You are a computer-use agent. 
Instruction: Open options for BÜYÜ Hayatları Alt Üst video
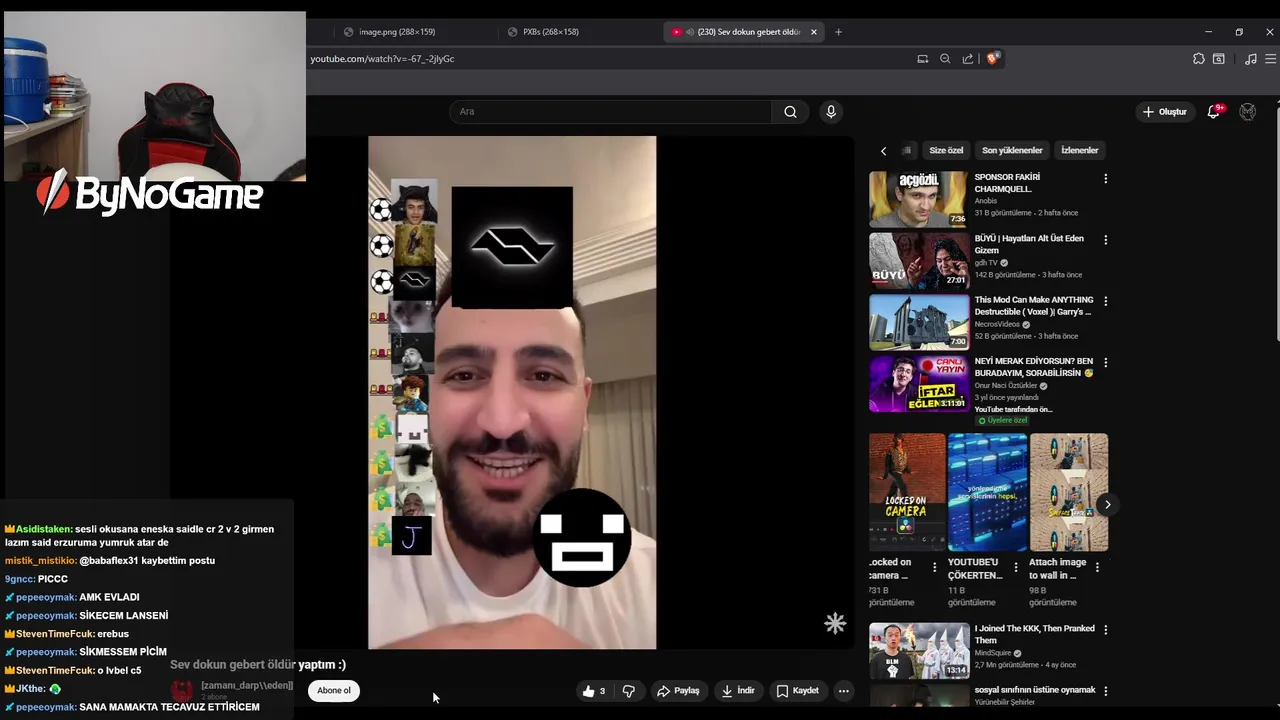(x=1105, y=240)
